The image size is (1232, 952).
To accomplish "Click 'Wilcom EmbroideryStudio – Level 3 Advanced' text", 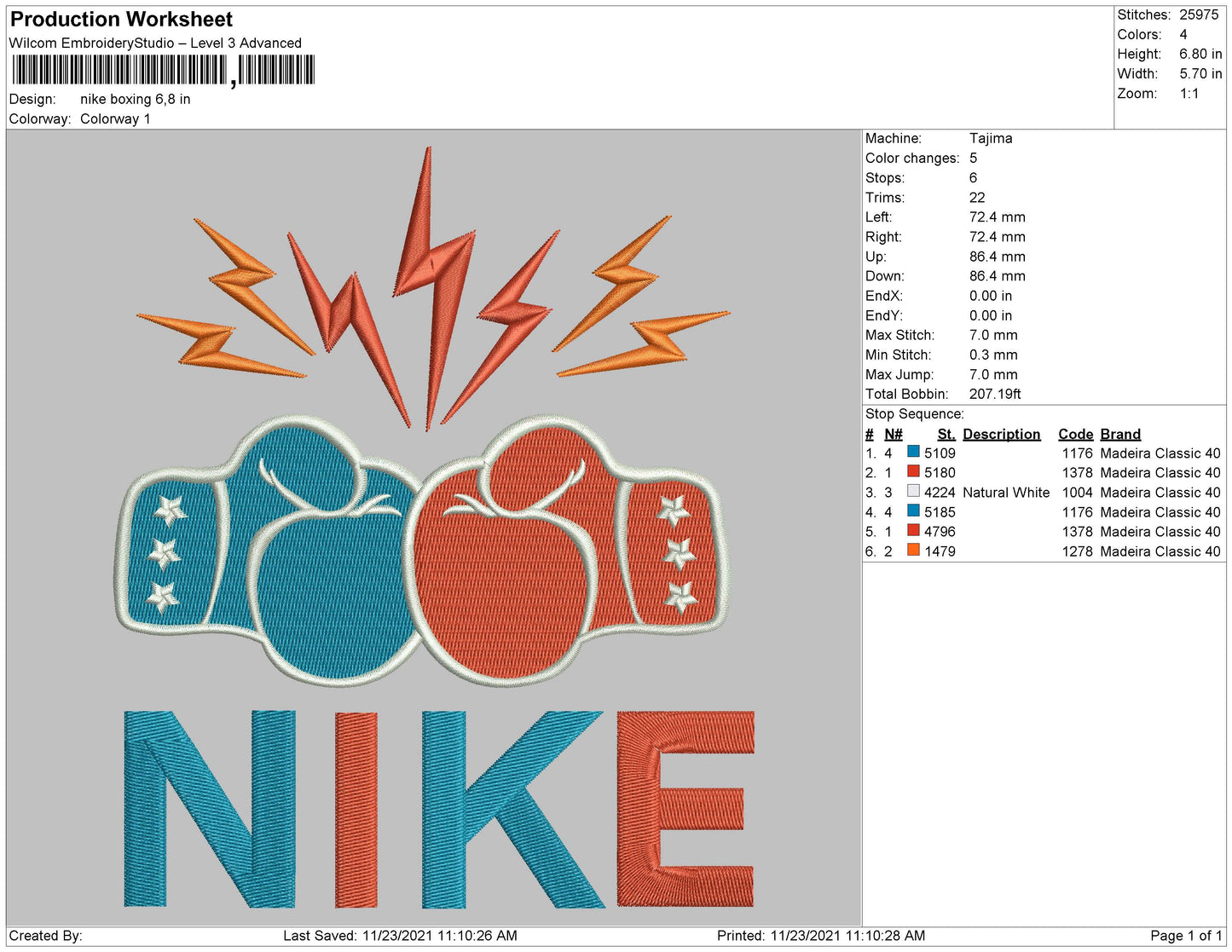I will tap(155, 43).
